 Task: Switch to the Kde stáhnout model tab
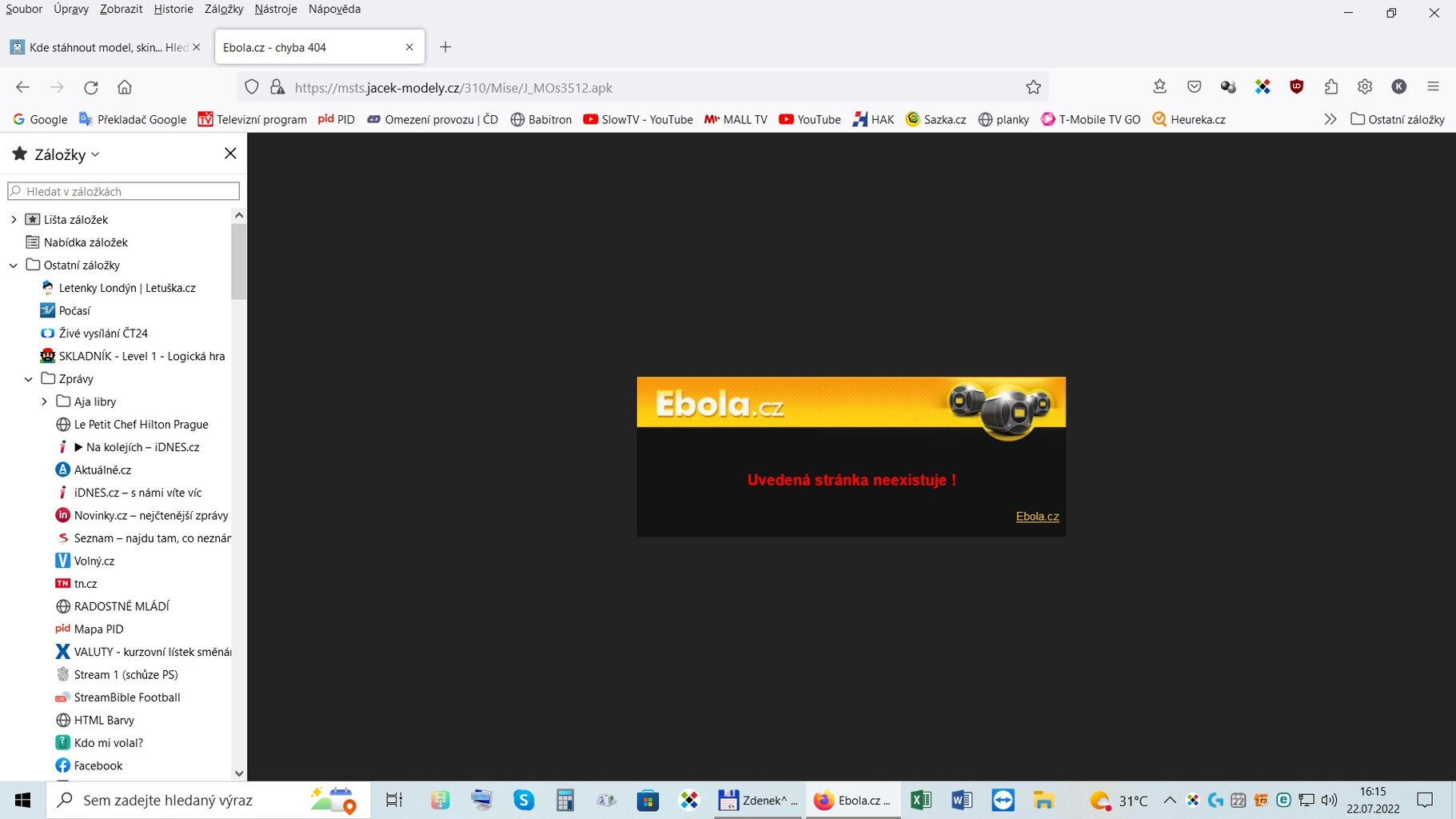pos(100,47)
